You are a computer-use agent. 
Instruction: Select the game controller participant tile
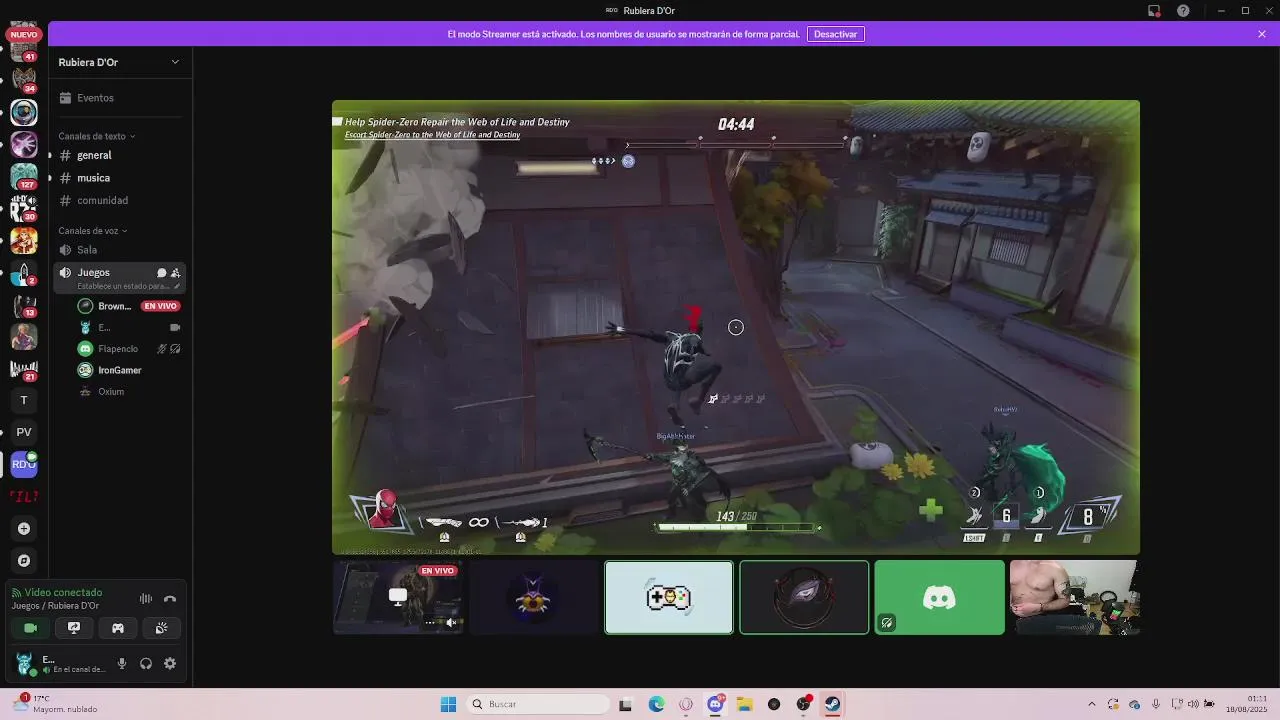click(669, 597)
